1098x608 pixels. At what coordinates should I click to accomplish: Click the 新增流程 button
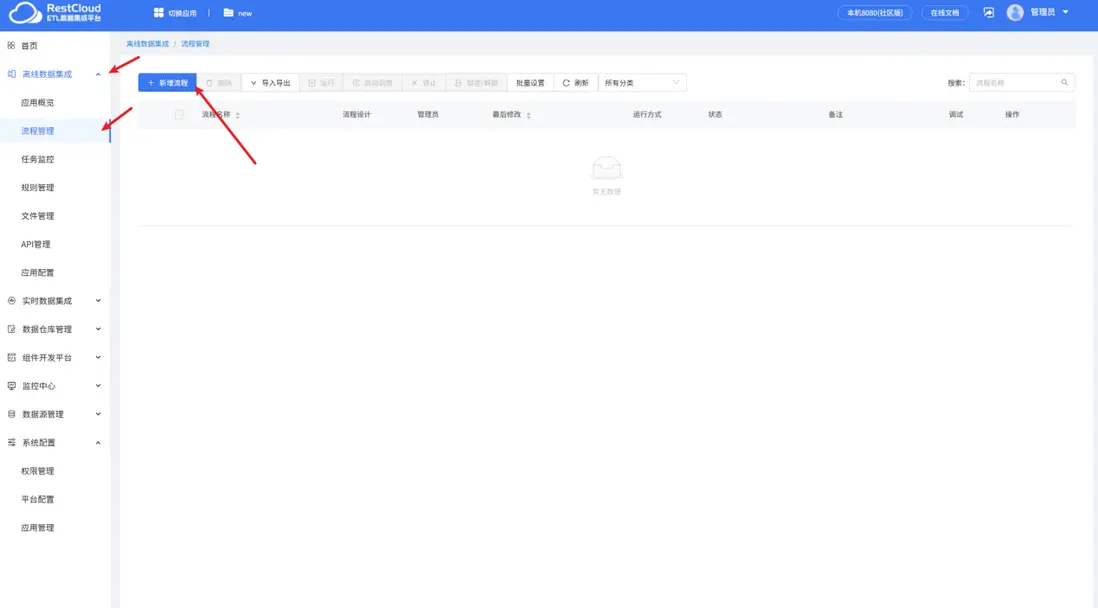click(168, 83)
